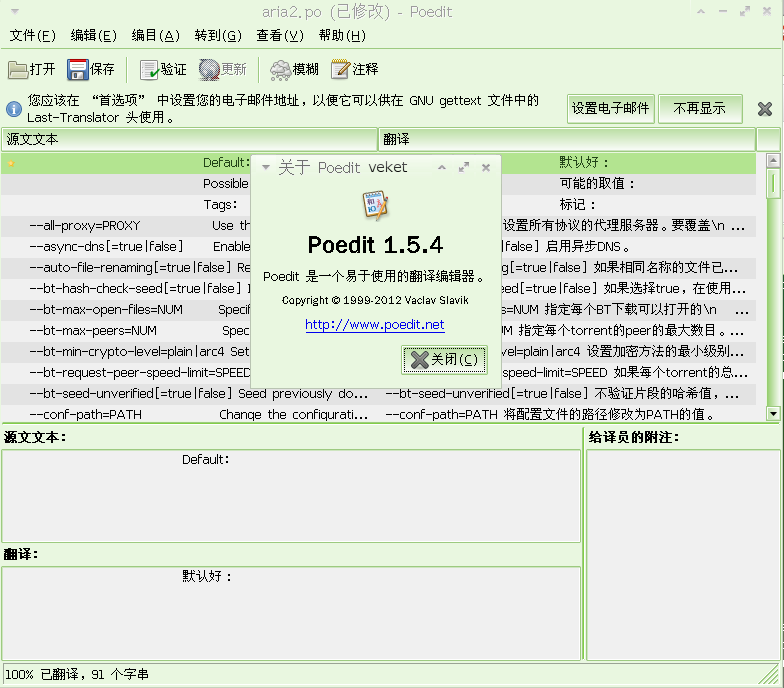Image resolution: width=784 pixels, height=688 pixels.
Task: Click translation cell 可能的取值：
Action: [x=597, y=184]
